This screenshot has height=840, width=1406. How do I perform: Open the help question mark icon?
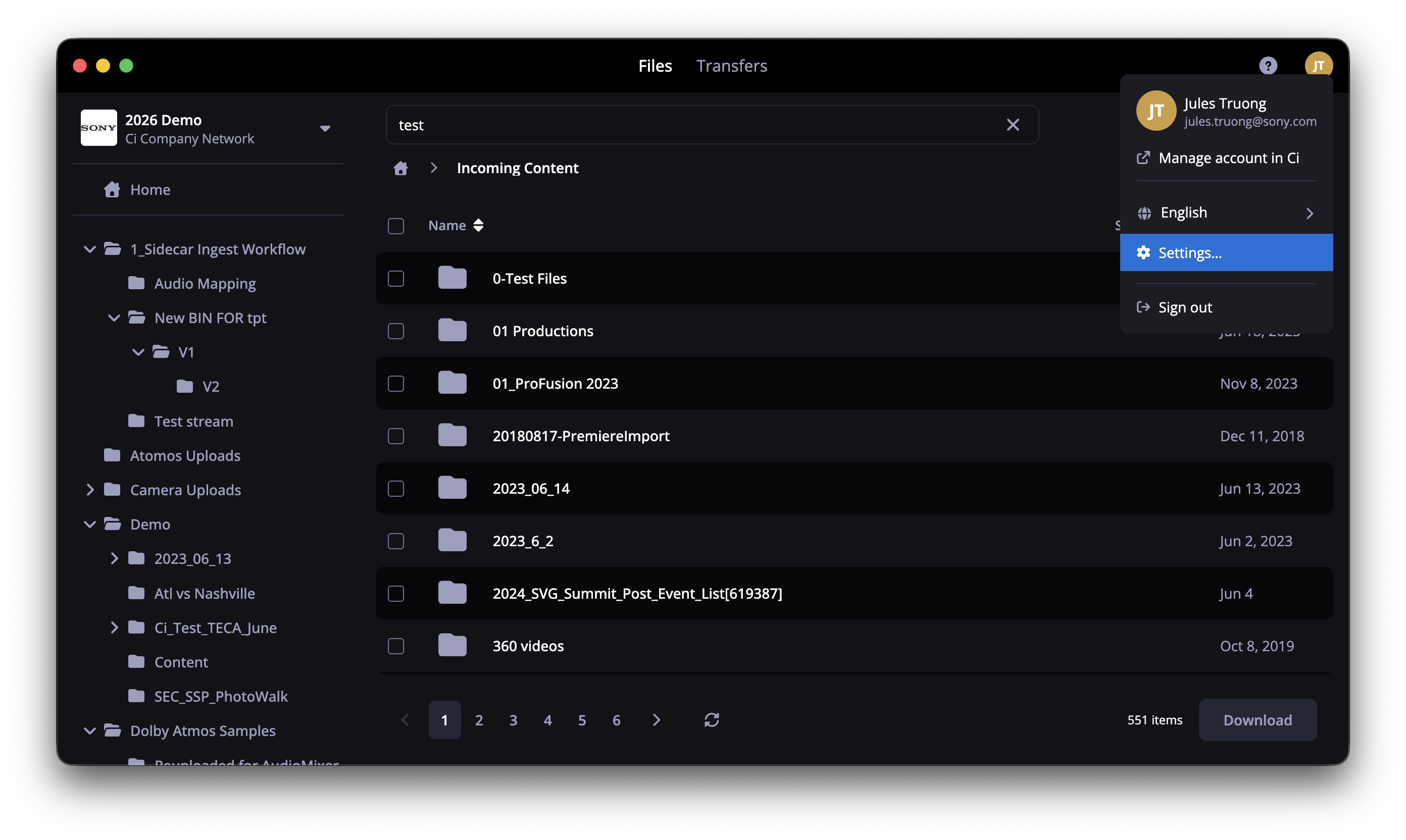click(x=1267, y=66)
